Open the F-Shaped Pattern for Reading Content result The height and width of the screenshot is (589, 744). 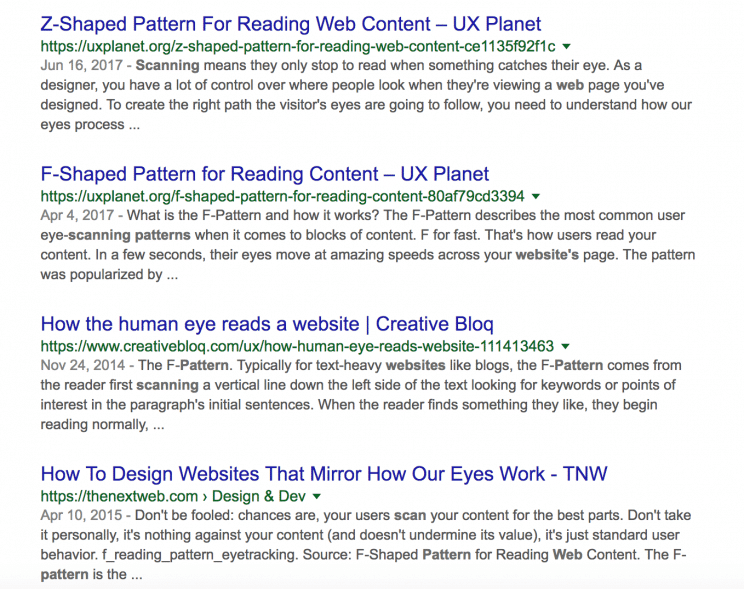(264, 174)
